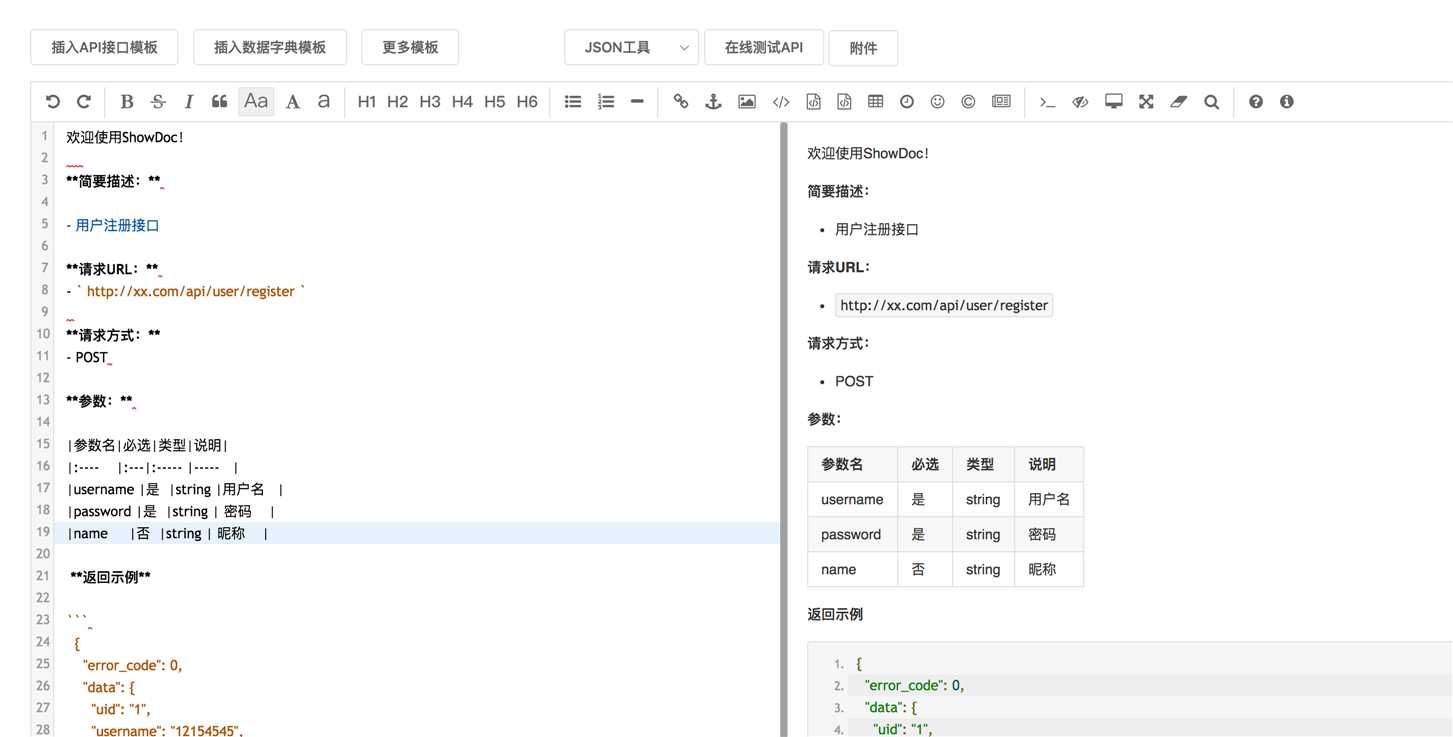Insert a hyperlink
This screenshot has width=1453, height=737.
[x=681, y=101]
